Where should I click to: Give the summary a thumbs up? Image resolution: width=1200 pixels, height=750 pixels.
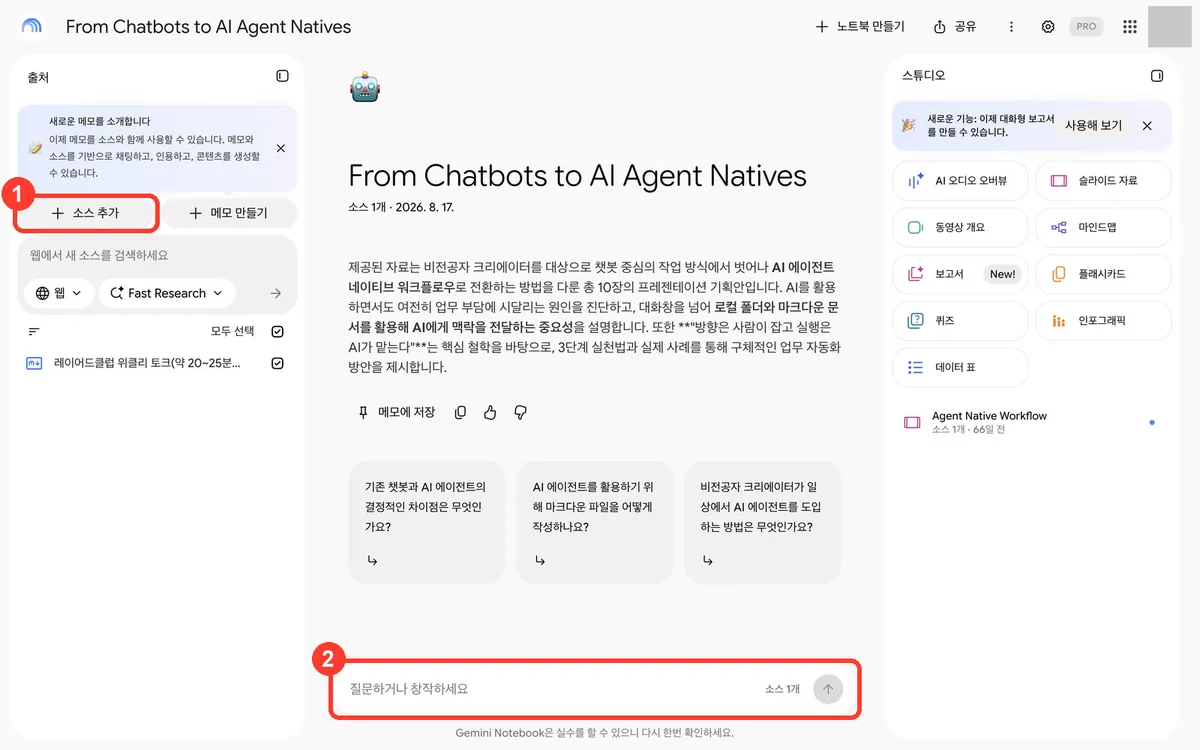[490, 412]
